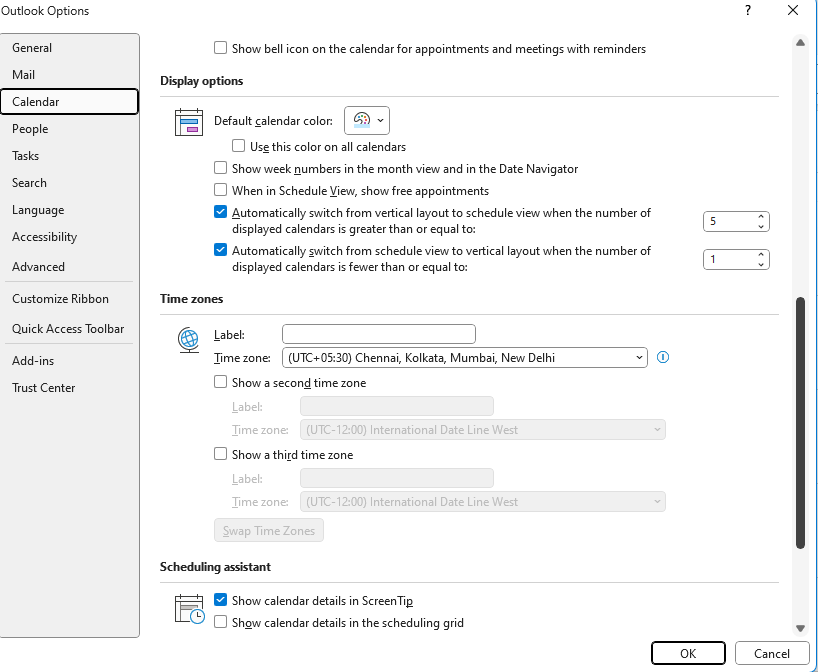Decrease the vertical layout calendar count
Image resolution: width=818 pixels, height=672 pixels.
coord(761,265)
